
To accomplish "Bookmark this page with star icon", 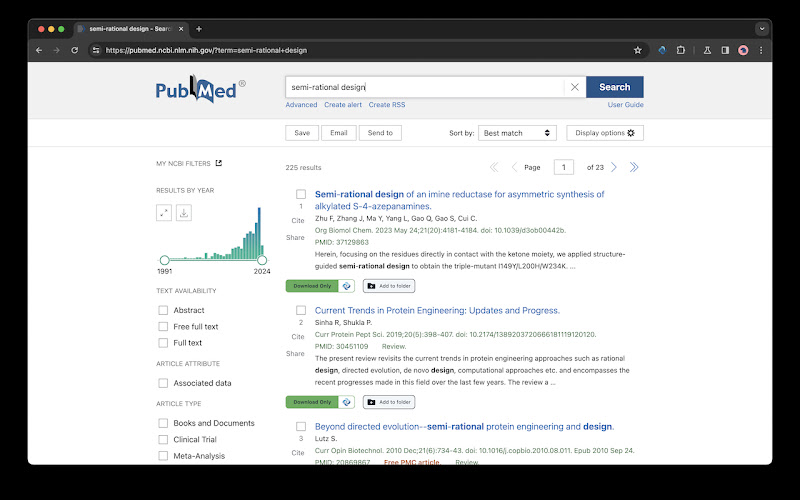I will tap(637, 50).
